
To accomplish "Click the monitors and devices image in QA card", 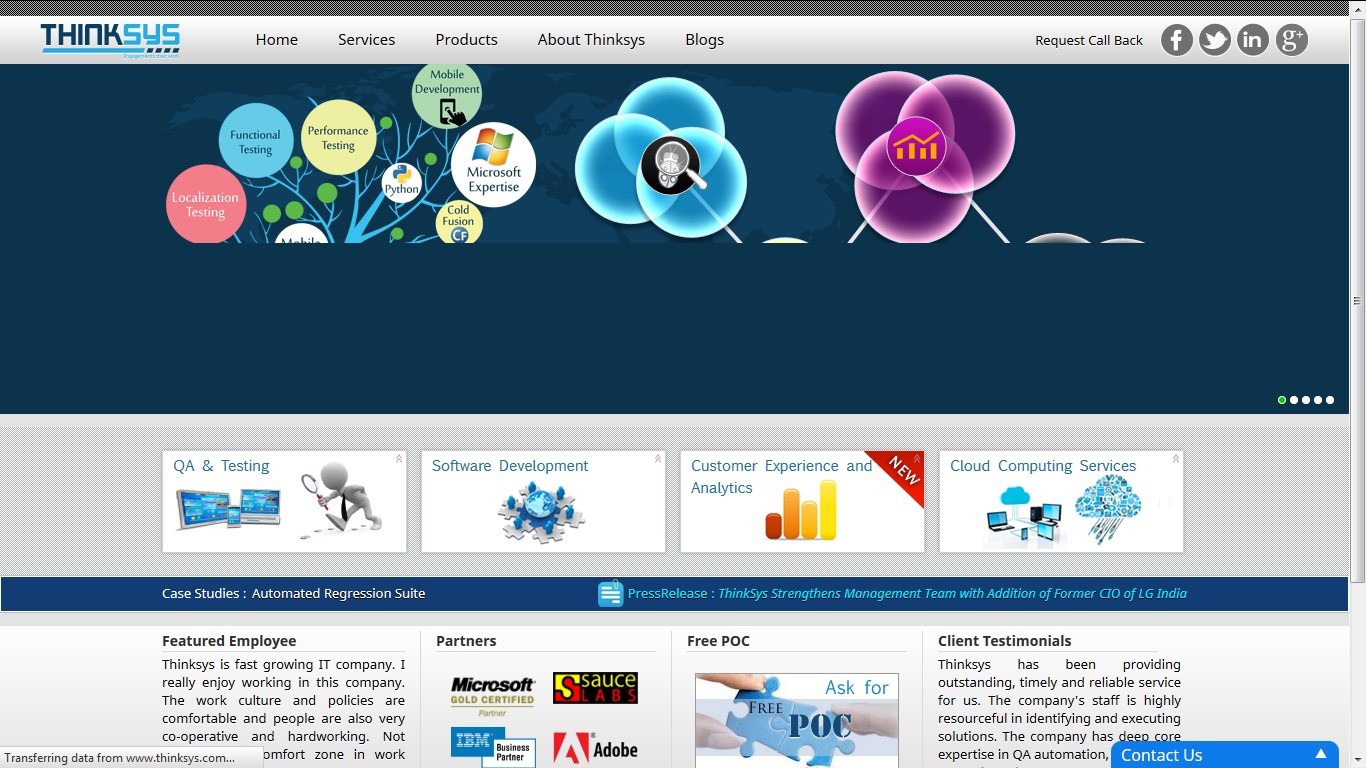I will pos(229,508).
